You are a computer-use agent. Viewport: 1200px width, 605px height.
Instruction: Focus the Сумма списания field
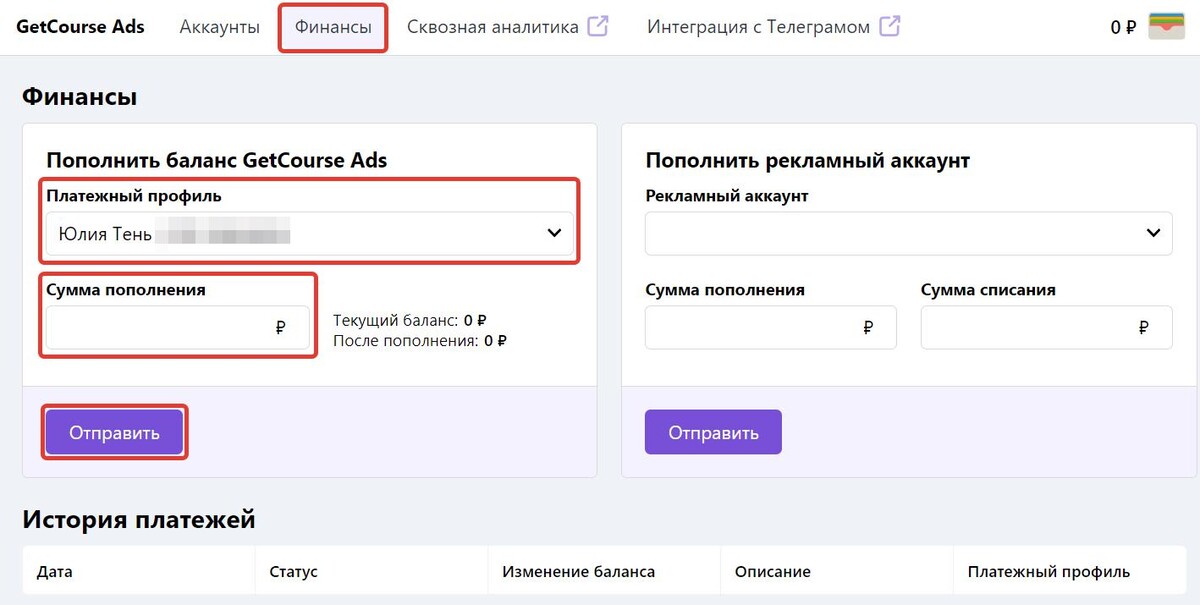1047,327
